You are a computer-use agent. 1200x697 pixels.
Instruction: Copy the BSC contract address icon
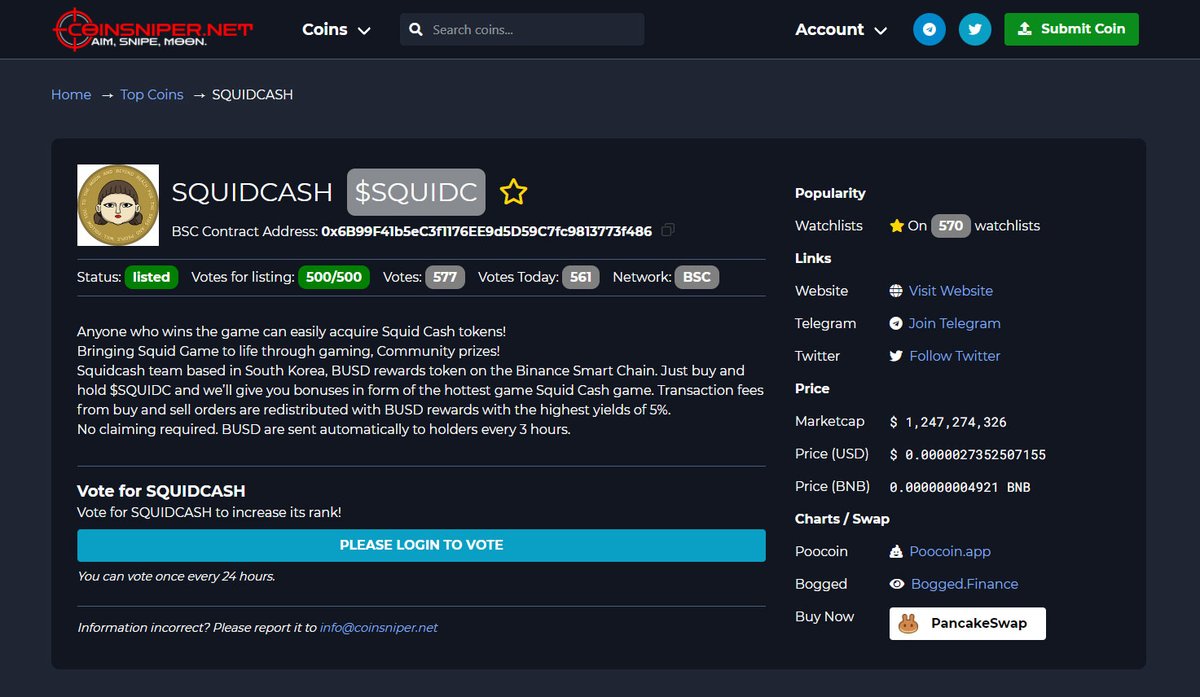tap(668, 231)
